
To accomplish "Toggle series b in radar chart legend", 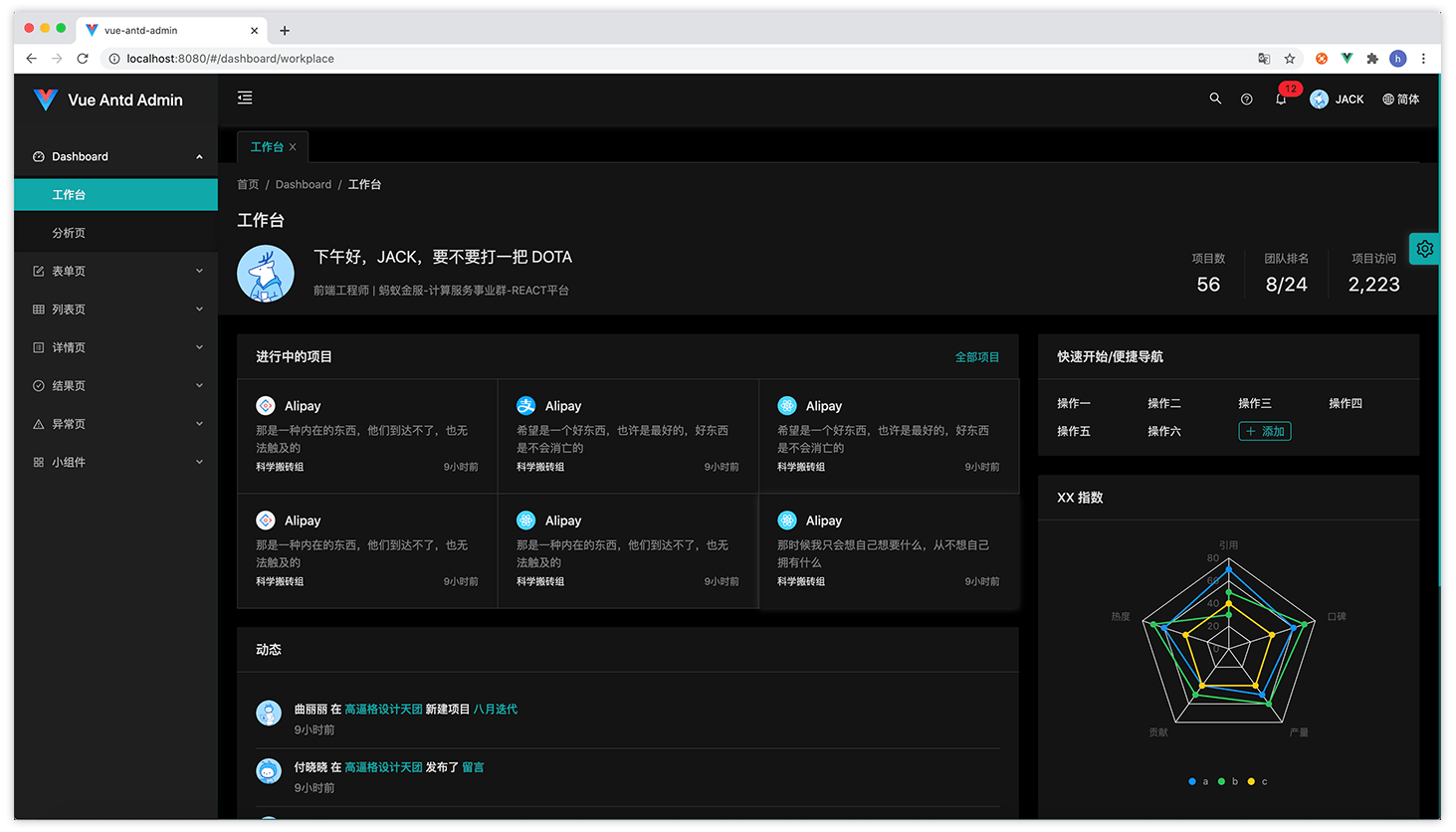I will point(1228,781).
